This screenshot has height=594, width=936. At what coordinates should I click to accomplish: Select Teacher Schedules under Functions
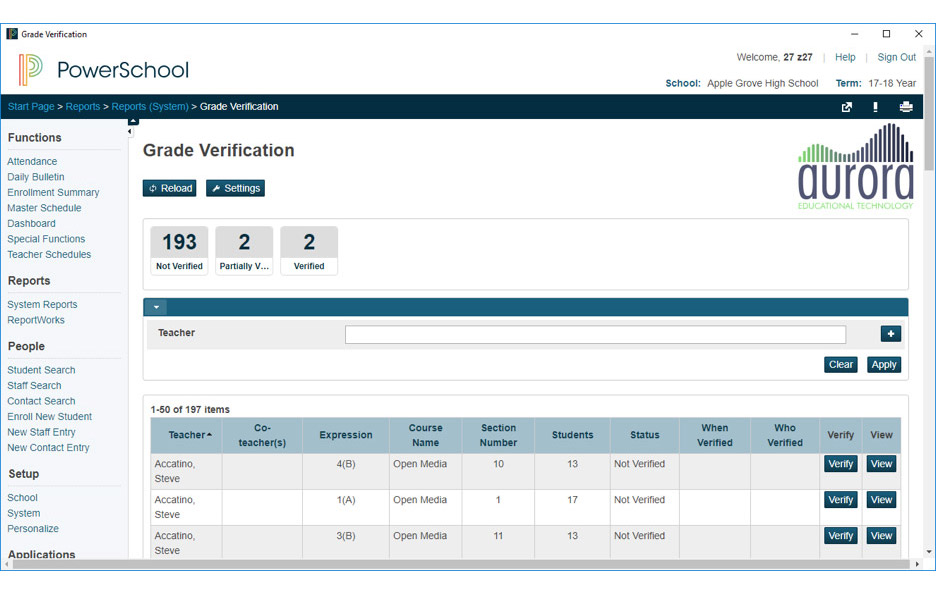pos(49,254)
